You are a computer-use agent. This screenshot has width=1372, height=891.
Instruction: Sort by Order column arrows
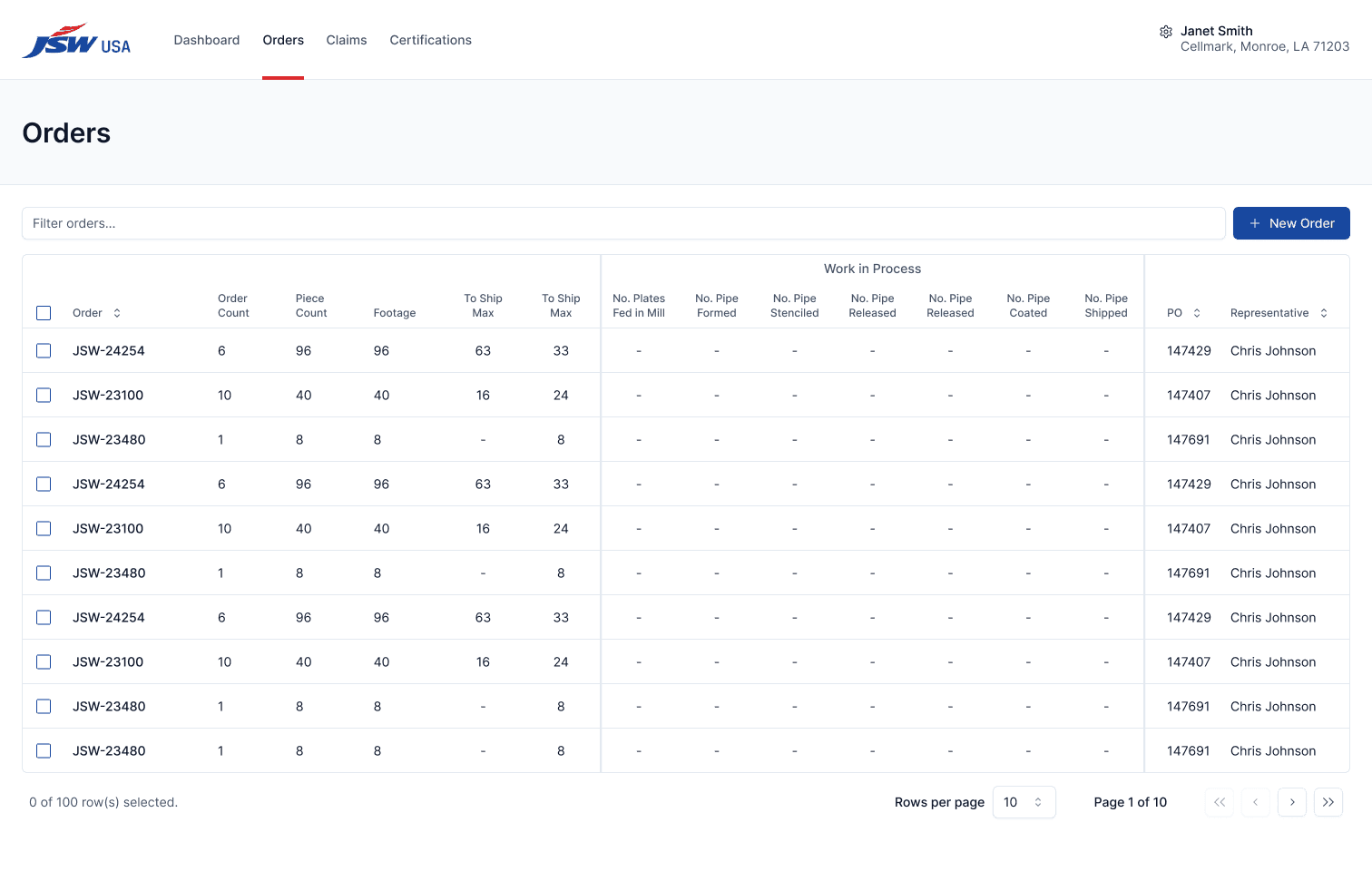coord(117,313)
